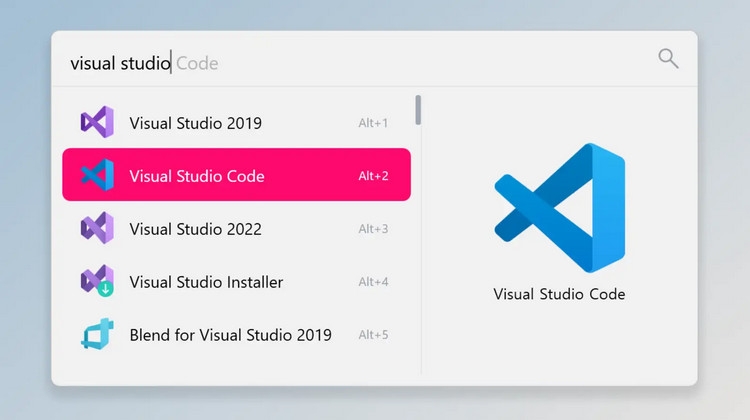
Task: Click the Alt+4 shortcut hint
Action: point(373,282)
